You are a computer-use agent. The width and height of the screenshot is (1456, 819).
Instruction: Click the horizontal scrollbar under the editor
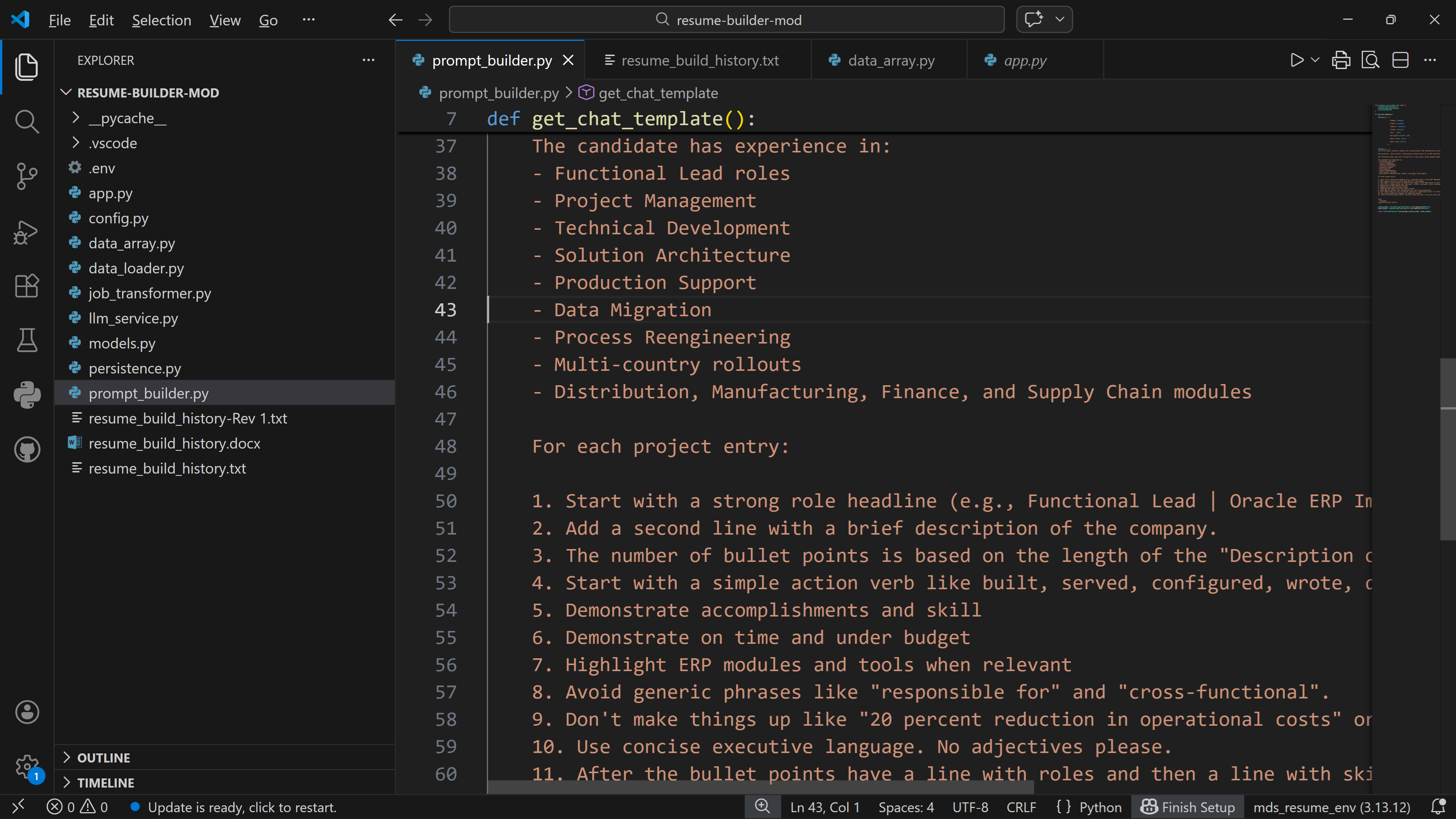click(x=760, y=788)
